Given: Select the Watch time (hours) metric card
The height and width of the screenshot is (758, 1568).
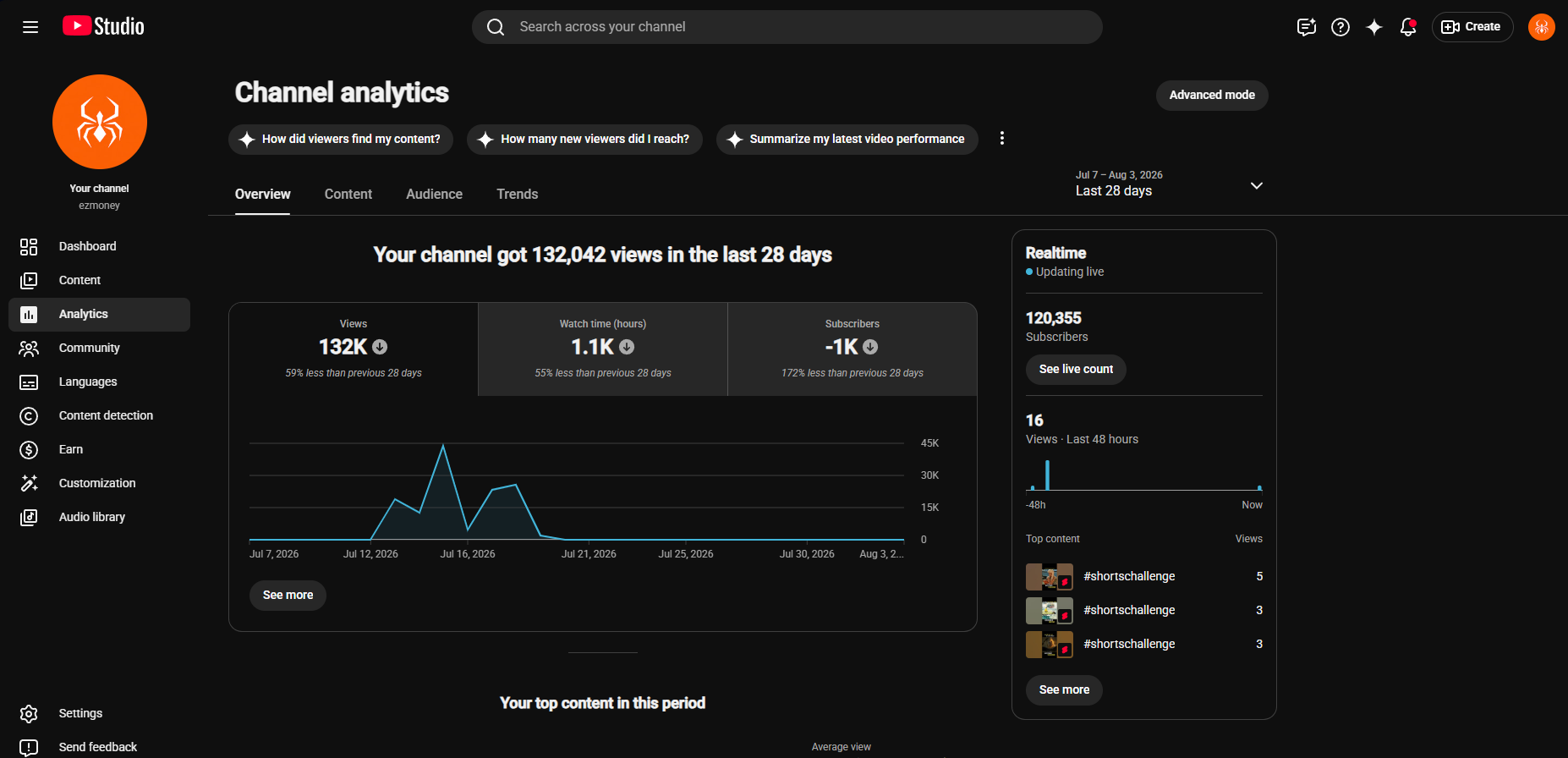Looking at the screenshot, I should coord(603,349).
